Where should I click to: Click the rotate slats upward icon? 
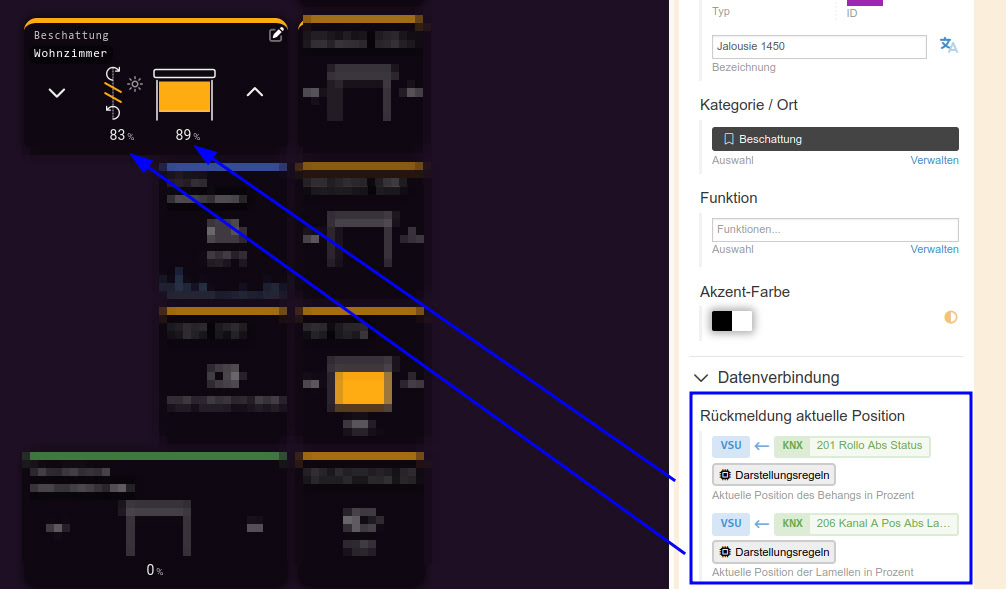[x=113, y=74]
